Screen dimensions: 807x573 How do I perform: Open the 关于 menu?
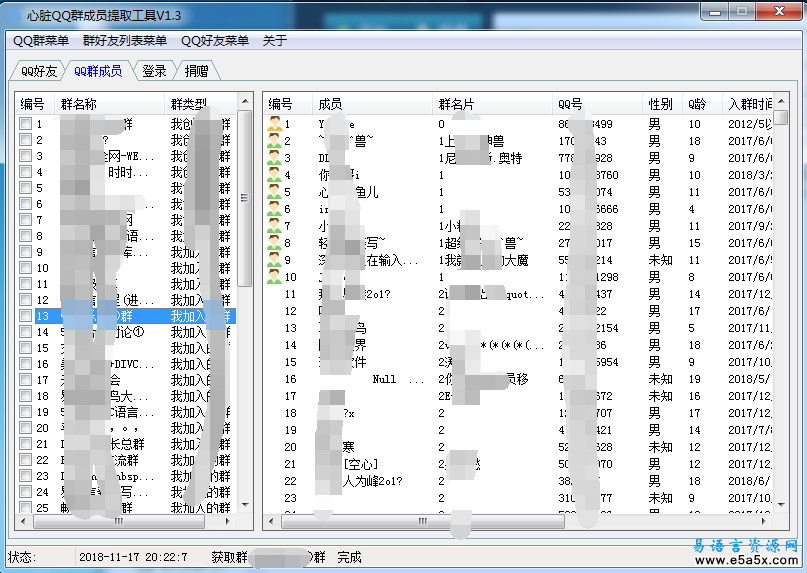click(x=274, y=41)
